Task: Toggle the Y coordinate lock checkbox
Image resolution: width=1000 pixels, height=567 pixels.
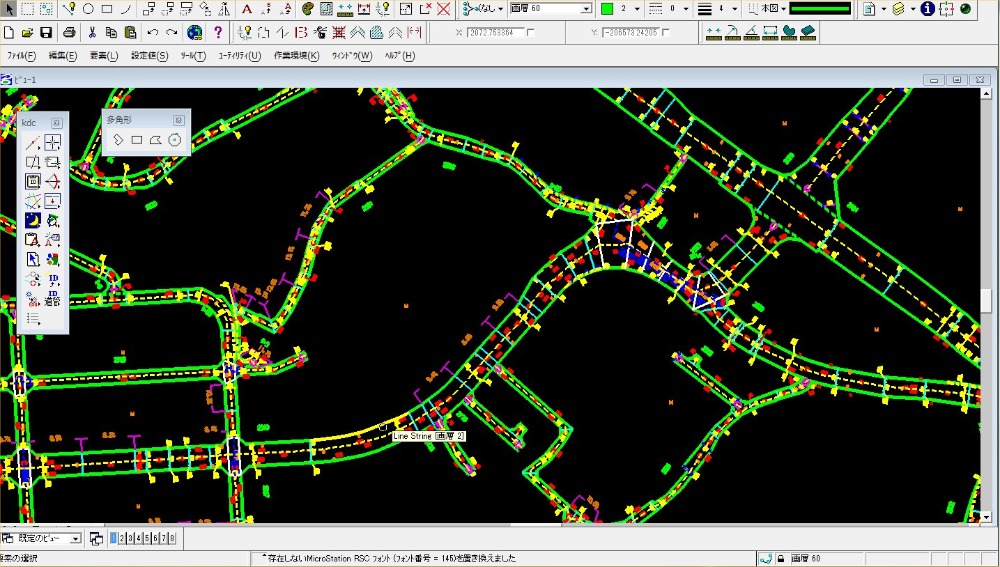Action: [x=665, y=32]
